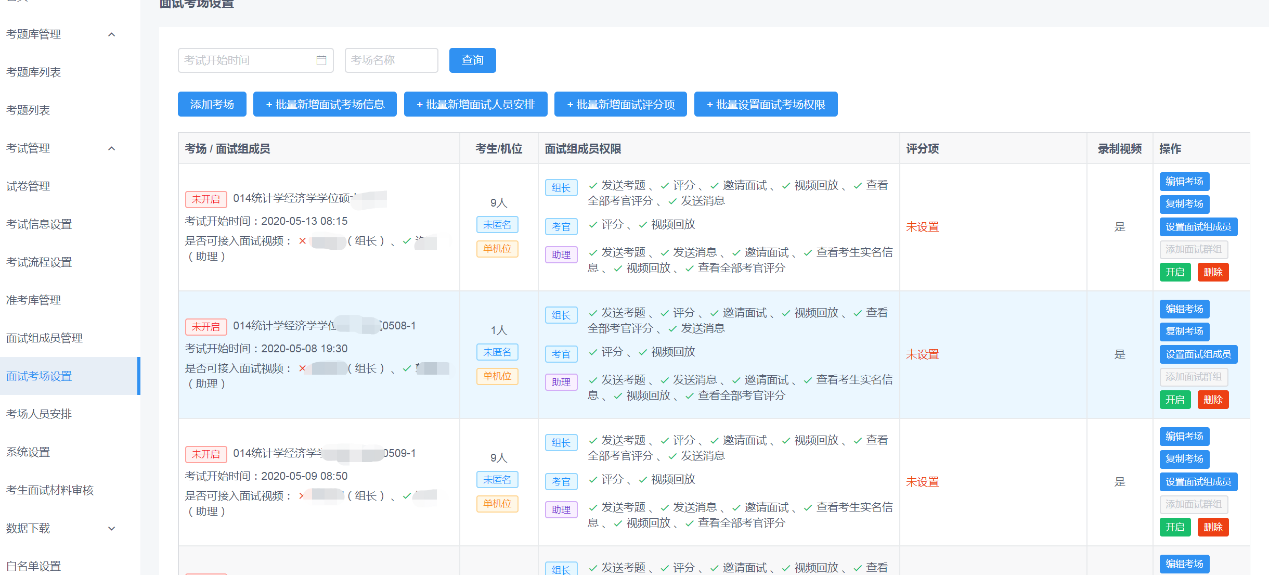Viewport: 1269px width, 575px height.
Task: Click the 组长 tag in the 0508-1 row
Action: coord(561,315)
